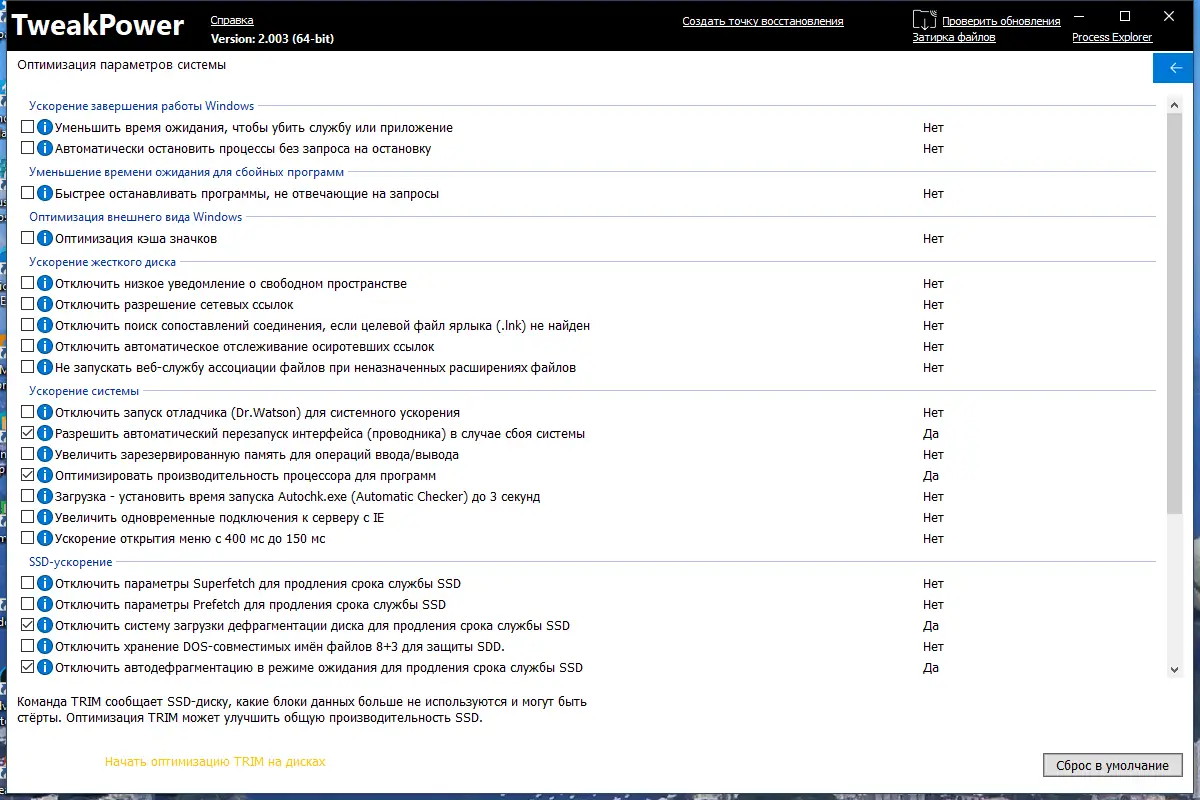Viewport: 1200px width, 800px height.
Task: Uncheck automatic Explorer interface restart option
Action: tap(28, 434)
